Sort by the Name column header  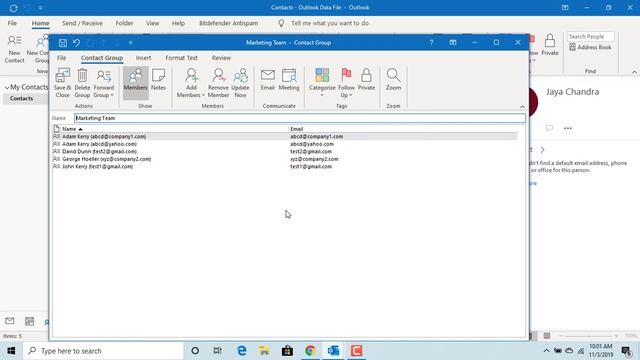170,129
